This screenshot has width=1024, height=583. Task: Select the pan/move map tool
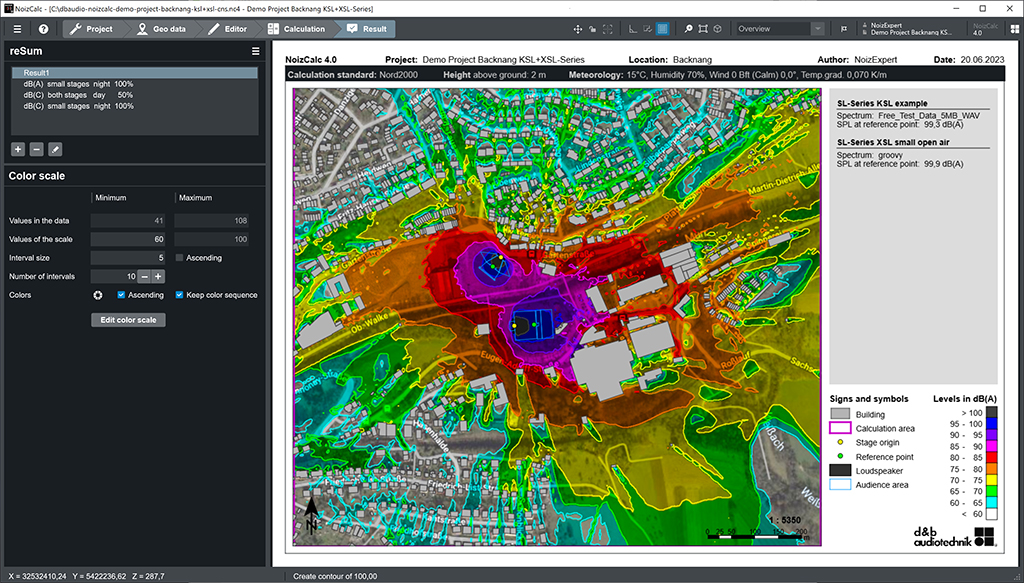tap(579, 29)
